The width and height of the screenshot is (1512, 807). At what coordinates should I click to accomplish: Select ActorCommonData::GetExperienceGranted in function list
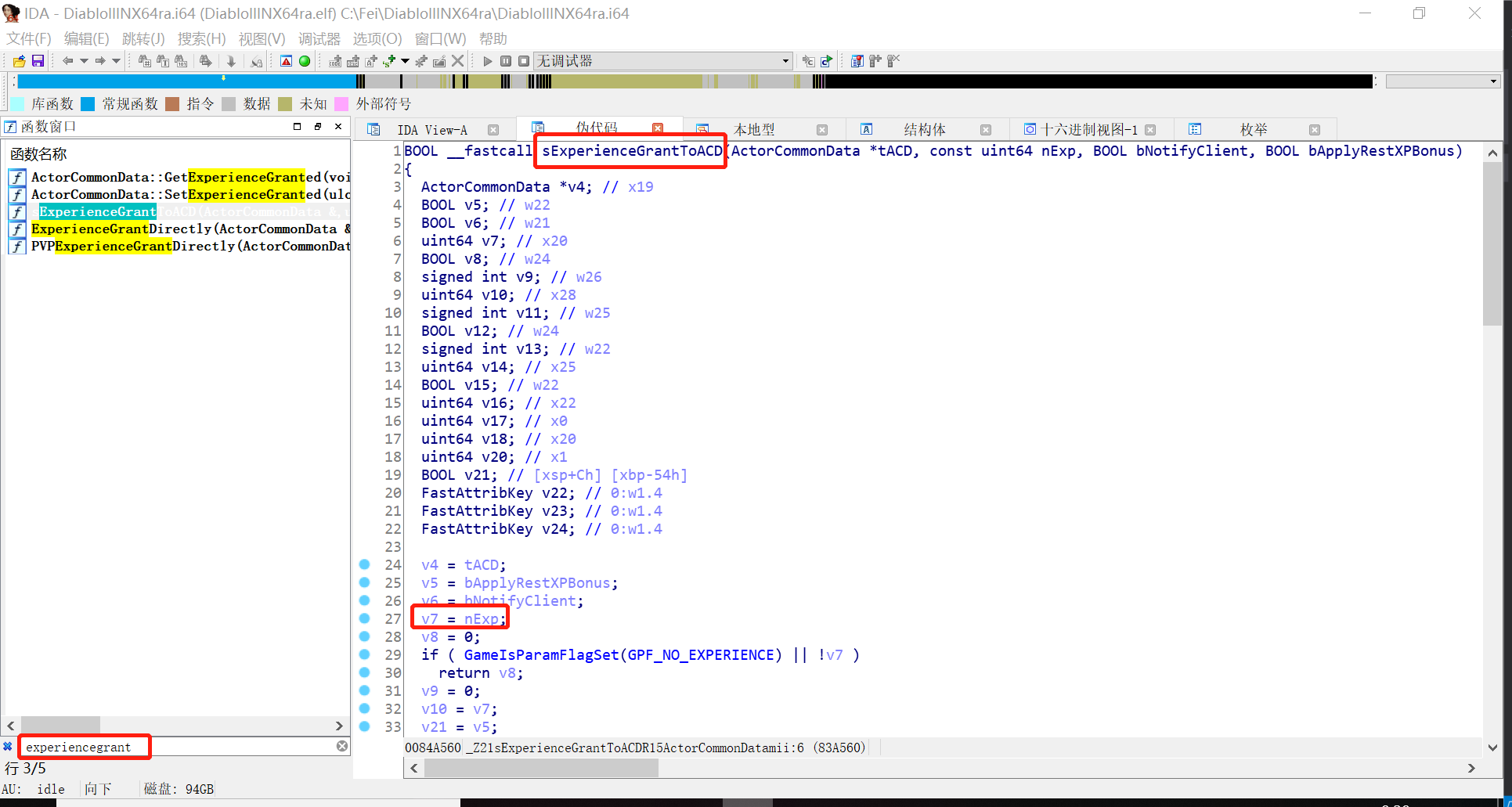point(179,177)
